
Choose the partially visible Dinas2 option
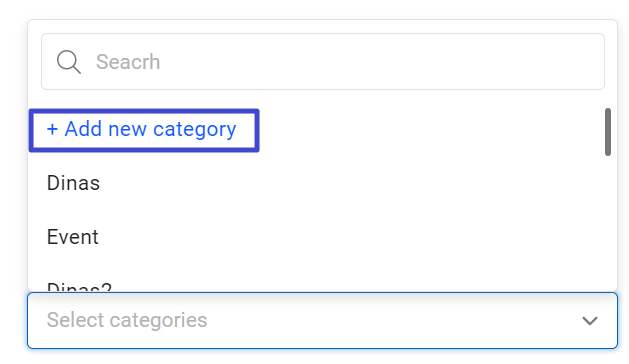tap(79, 287)
